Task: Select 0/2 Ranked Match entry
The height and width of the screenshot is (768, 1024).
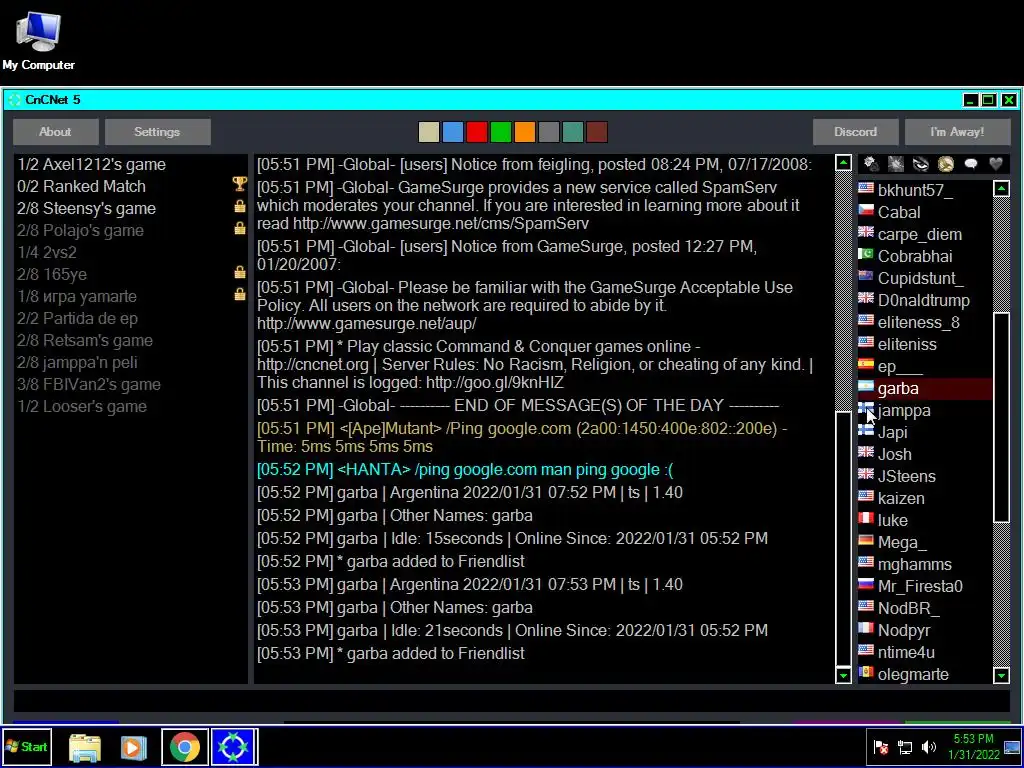Action: pyautogui.click(x=131, y=187)
